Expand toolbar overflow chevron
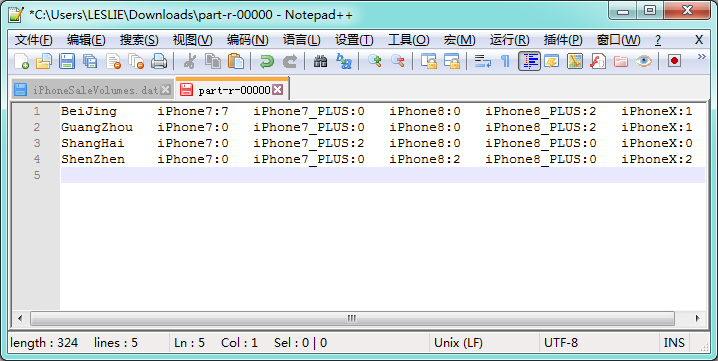Viewport: 718px width, 361px height. pos(701,57)
